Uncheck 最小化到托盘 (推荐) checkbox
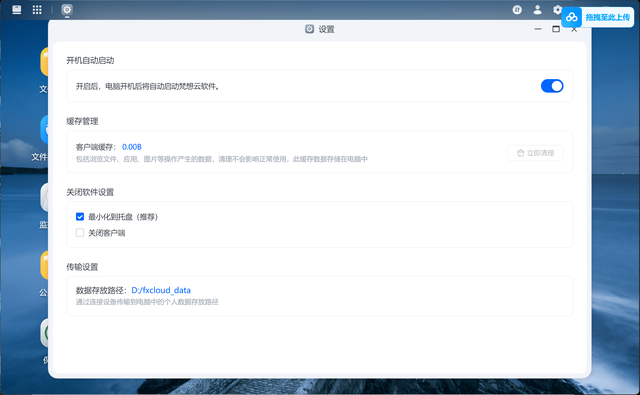The width and height of the screenshot is (640, 395). [80, 217]
